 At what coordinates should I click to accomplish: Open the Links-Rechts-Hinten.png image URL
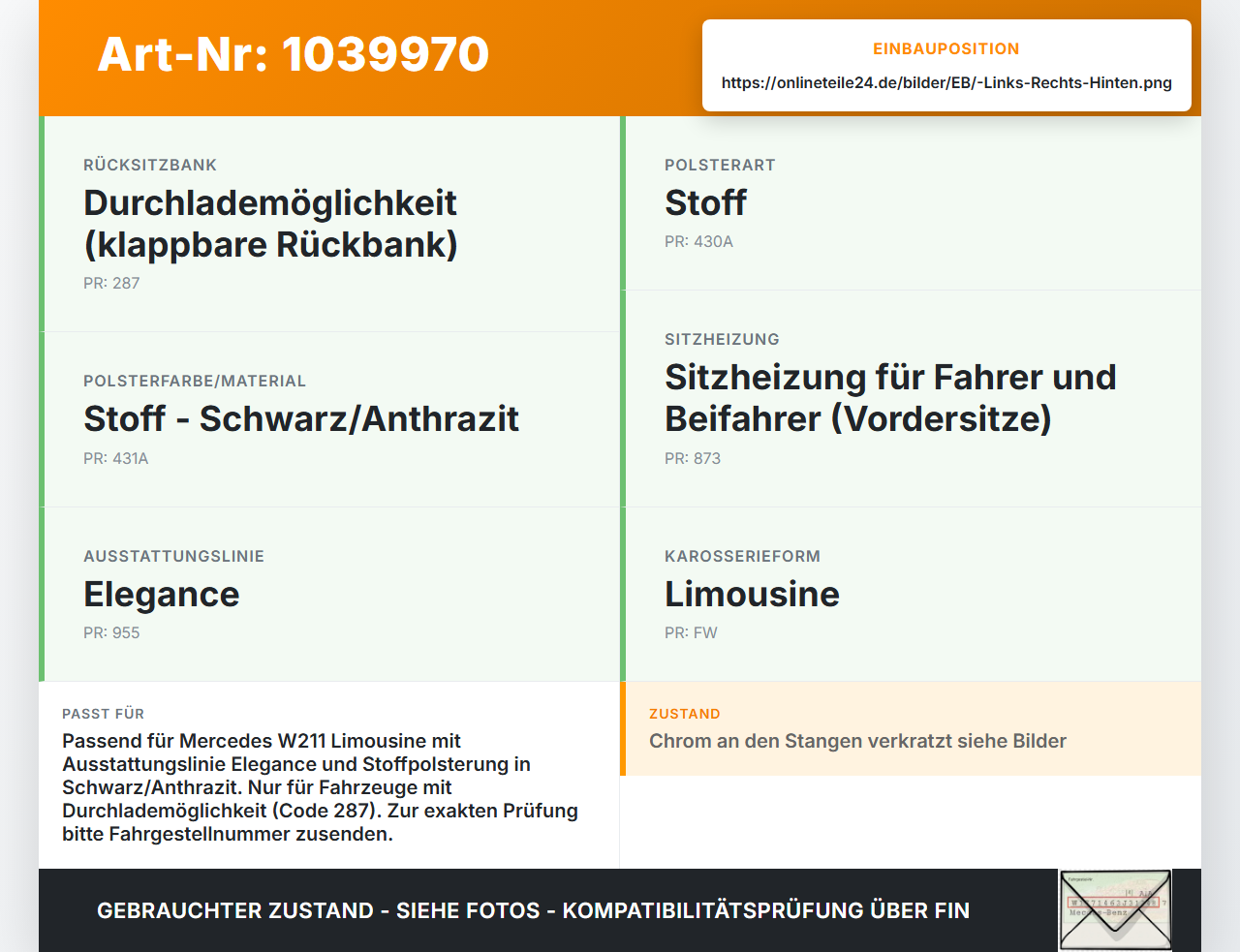(x=946, y=82)
